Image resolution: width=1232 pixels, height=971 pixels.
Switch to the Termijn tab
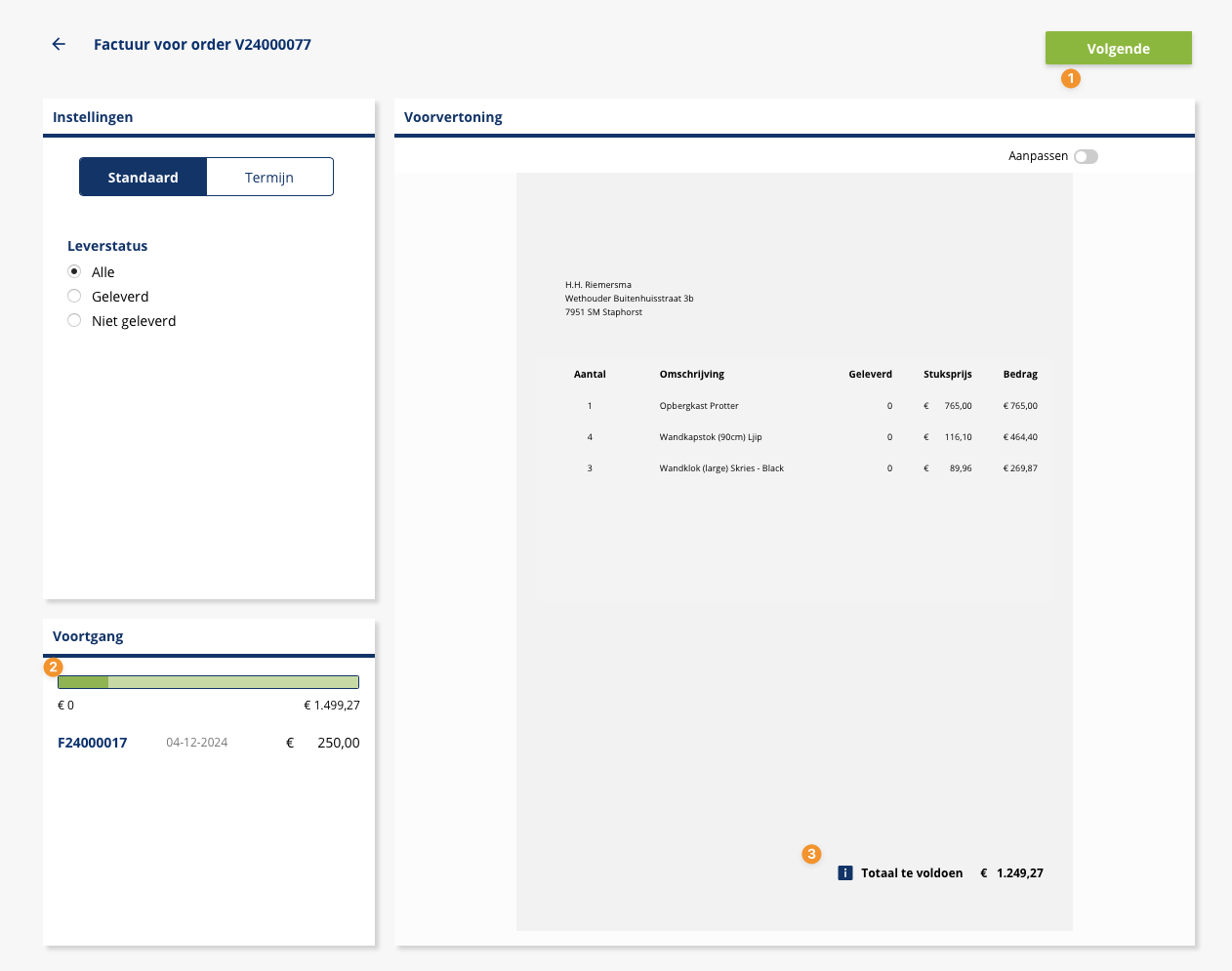click(x=269, y=177)
